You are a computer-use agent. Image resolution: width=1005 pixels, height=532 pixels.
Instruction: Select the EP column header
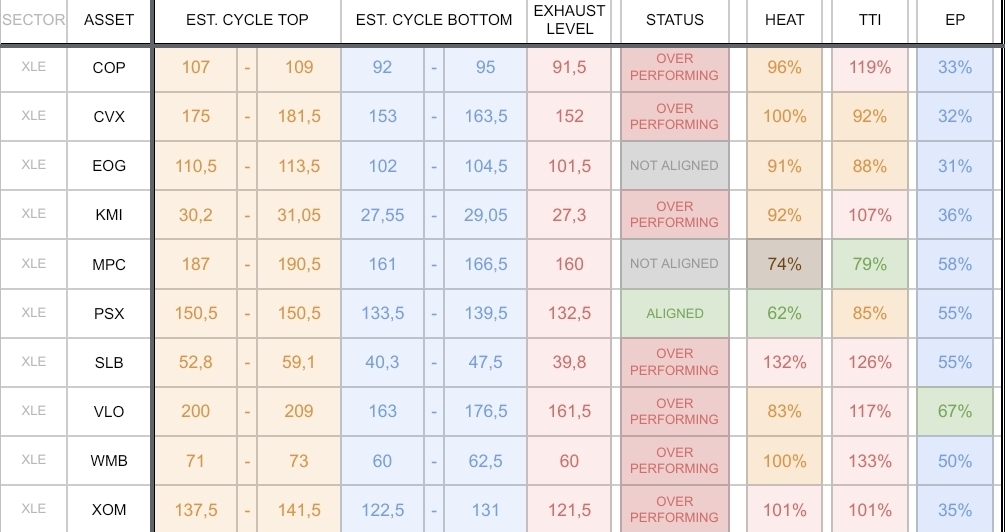coord(955,20)
